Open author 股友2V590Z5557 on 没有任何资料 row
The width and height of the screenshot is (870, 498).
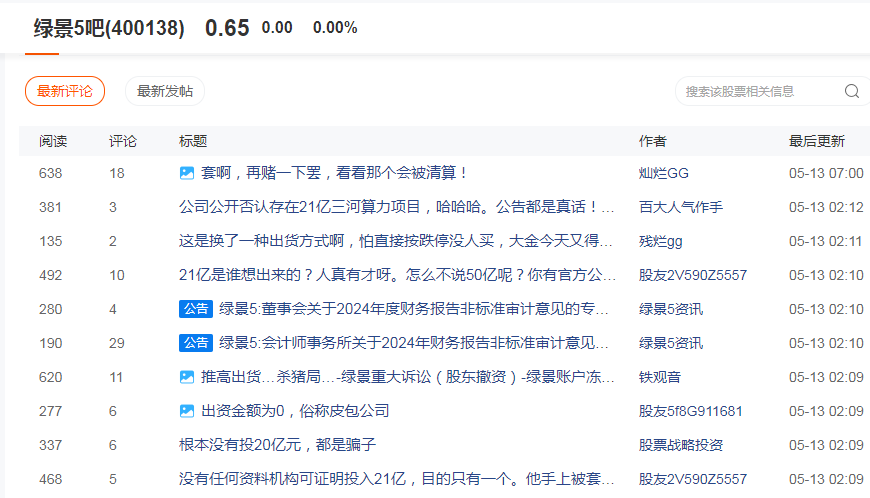[693, 479]
